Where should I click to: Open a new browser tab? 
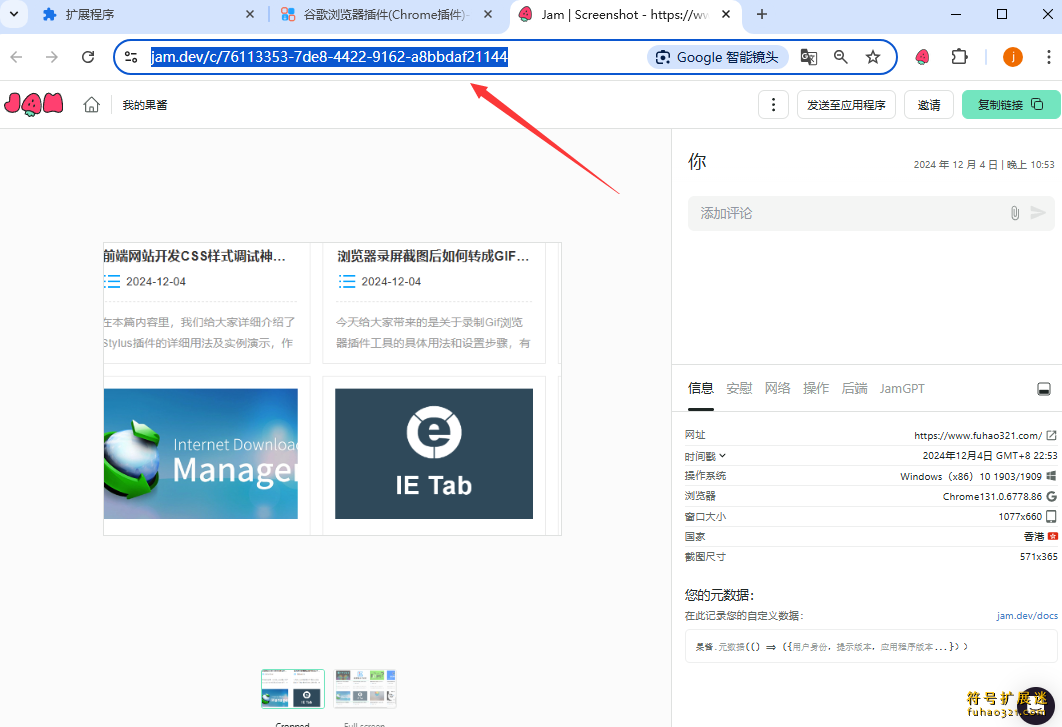[x=762, y=14]
